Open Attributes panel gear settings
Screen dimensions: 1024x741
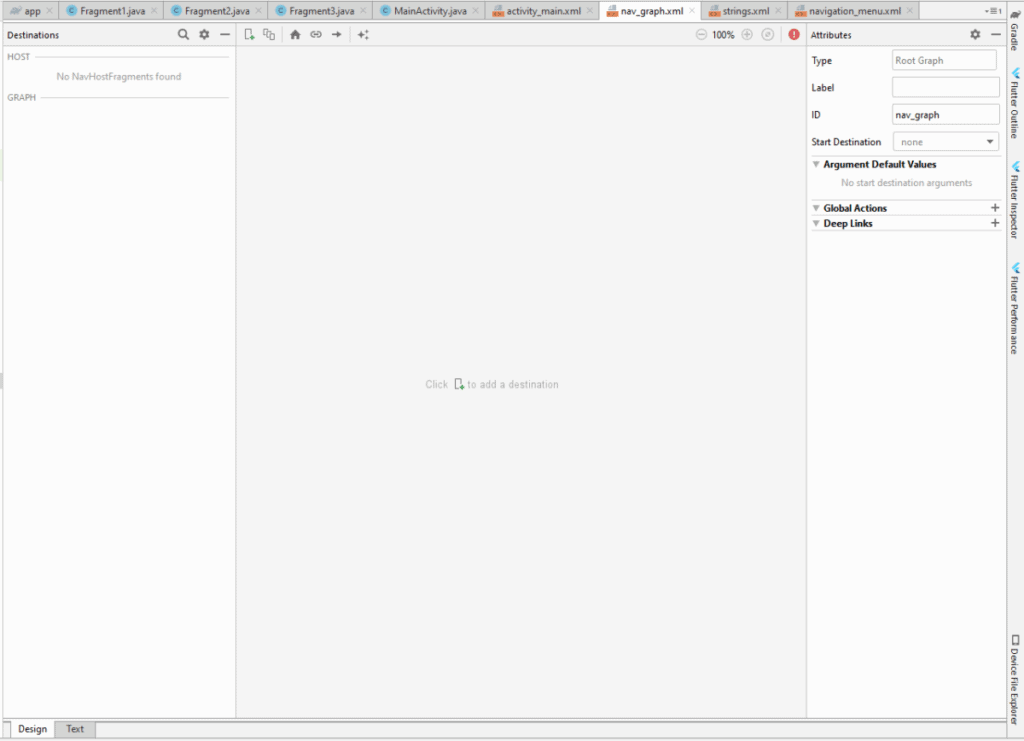click(x=975, y=34)
